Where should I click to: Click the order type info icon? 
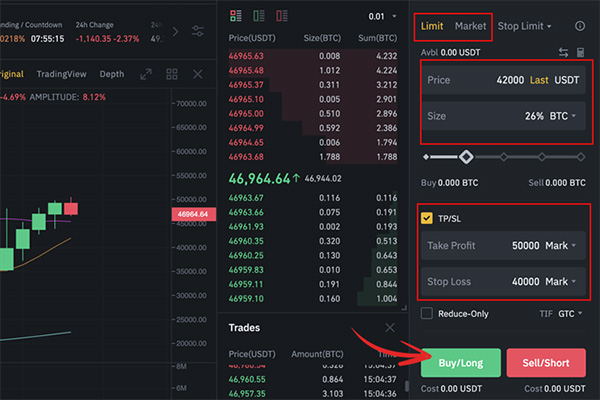coord(580,25)
